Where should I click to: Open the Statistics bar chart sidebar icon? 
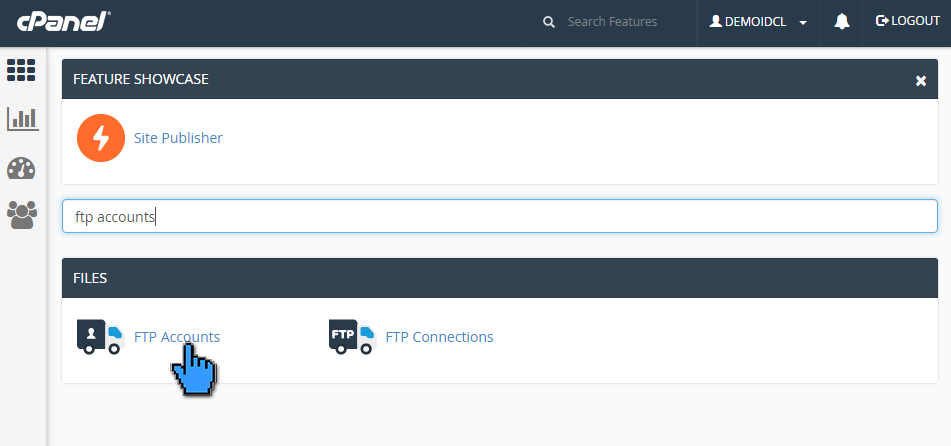(x=21, y=119)
